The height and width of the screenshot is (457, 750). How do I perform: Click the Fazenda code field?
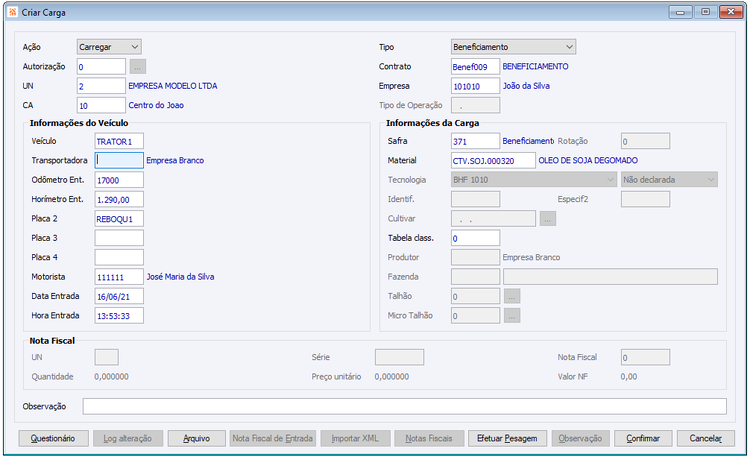[x=475, y=277]
